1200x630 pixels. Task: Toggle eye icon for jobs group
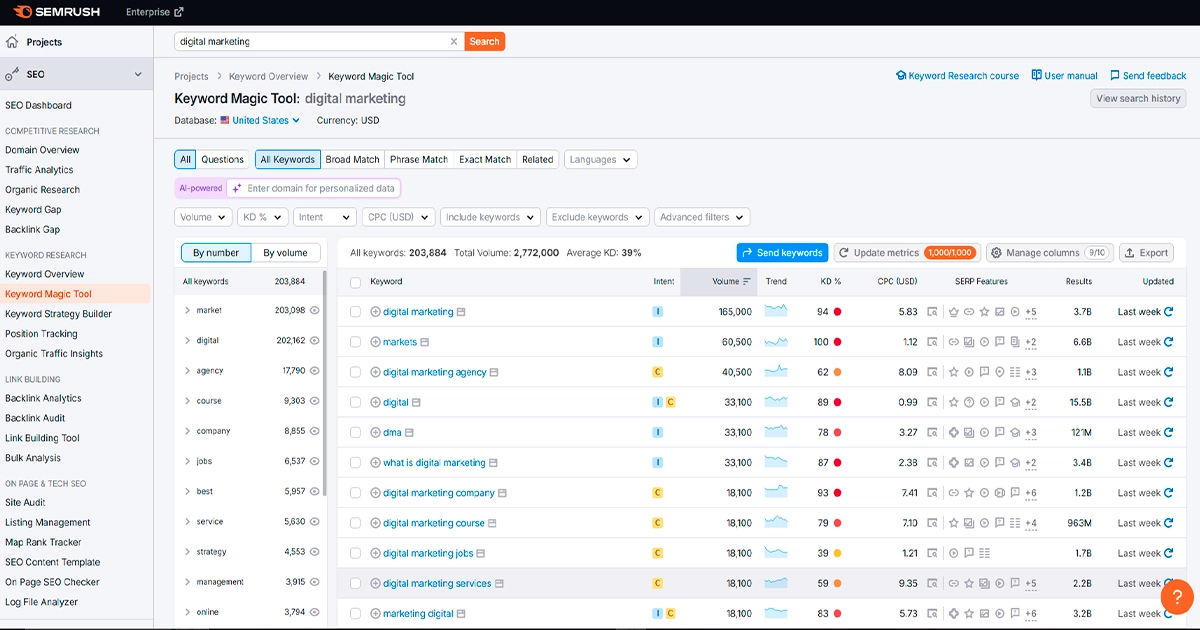click(315, 461)
